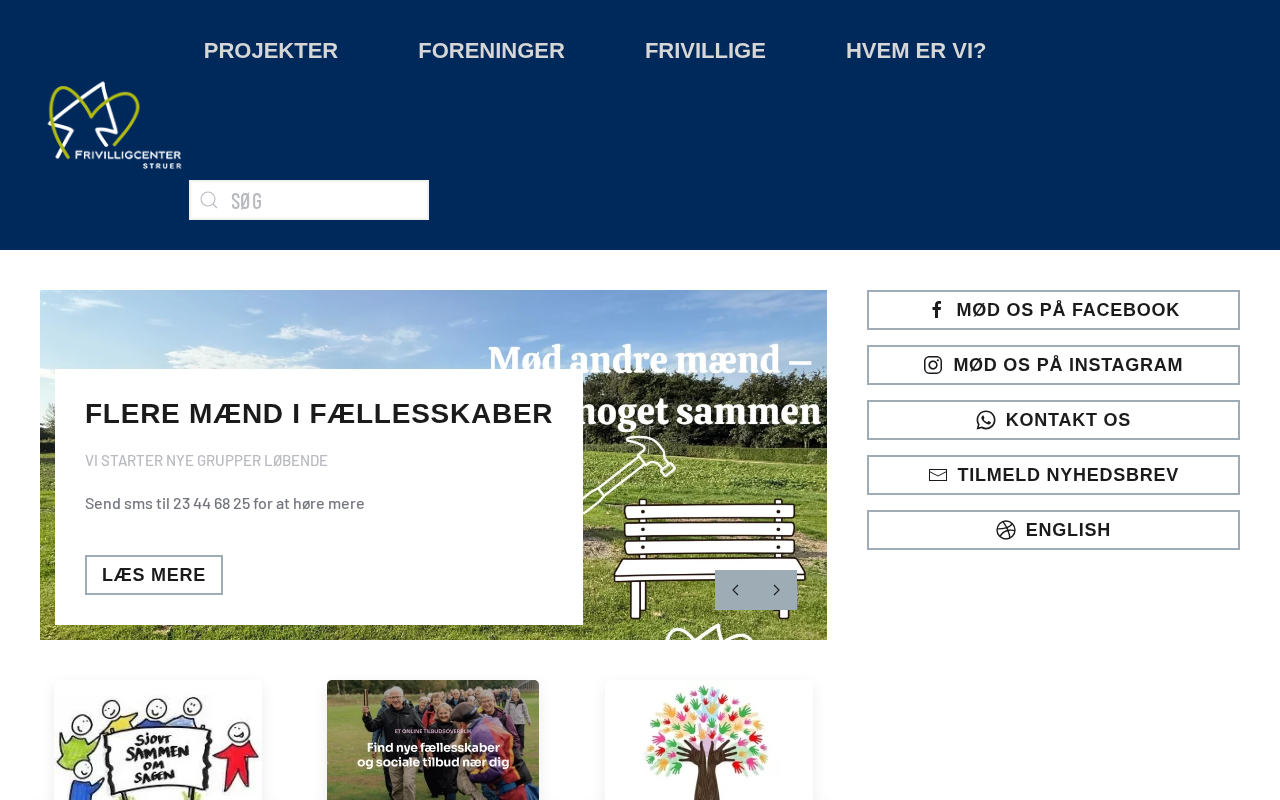This screenshot has width=1280, height=800.
Task: Click the Instagram icon
Action: click(x=933, y=365)
